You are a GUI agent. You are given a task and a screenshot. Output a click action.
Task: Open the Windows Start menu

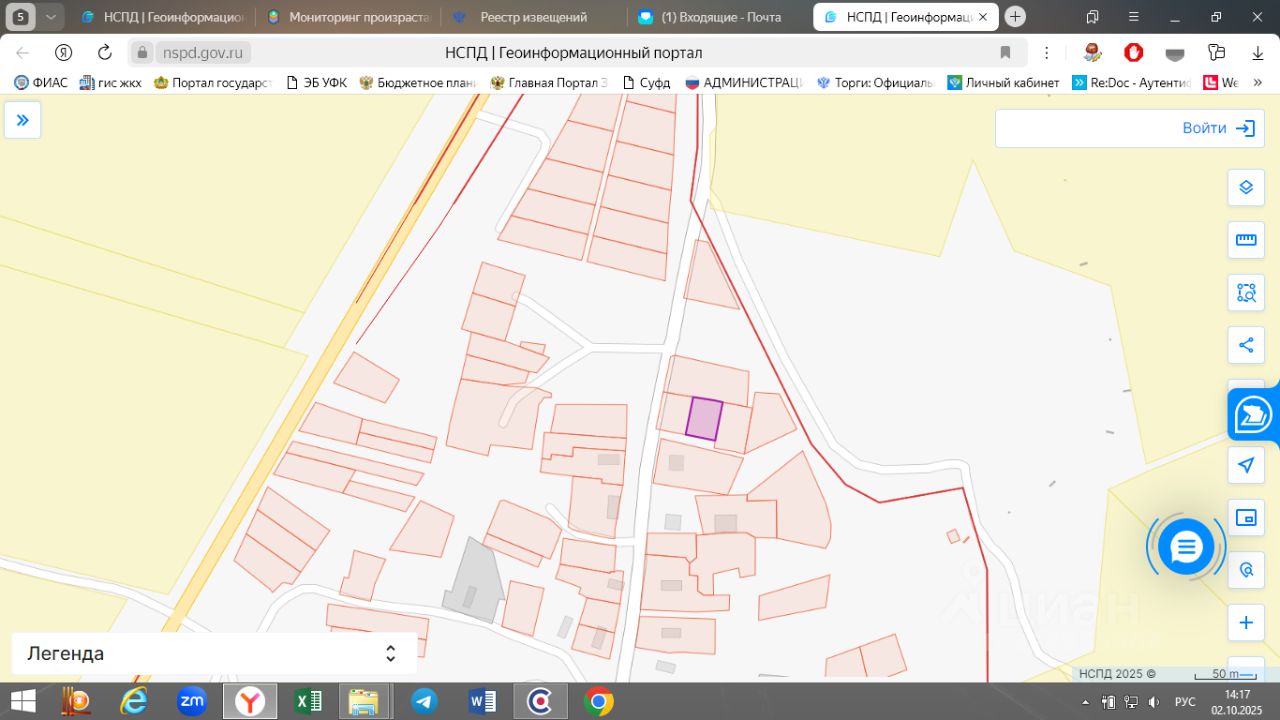[x=23, y=701]
